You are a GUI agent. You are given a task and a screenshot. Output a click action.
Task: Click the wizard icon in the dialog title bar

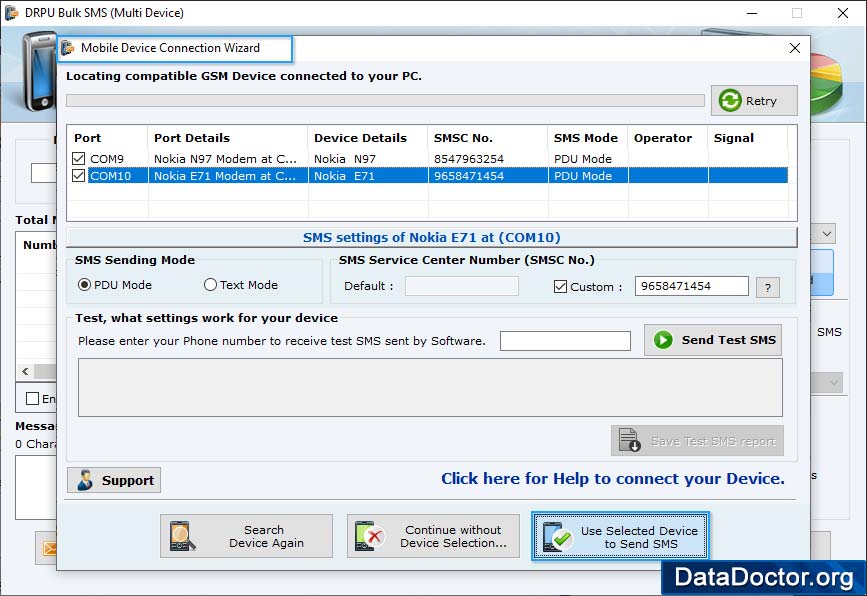(x=68, y=48)
